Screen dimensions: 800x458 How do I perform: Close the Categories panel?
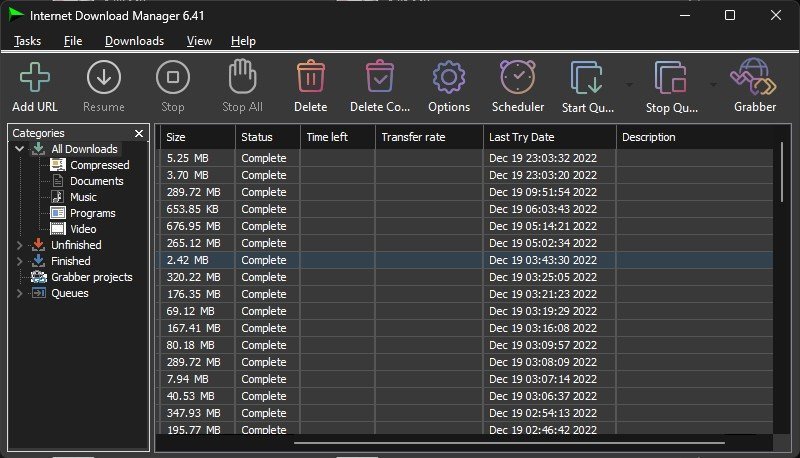point(139,133)
